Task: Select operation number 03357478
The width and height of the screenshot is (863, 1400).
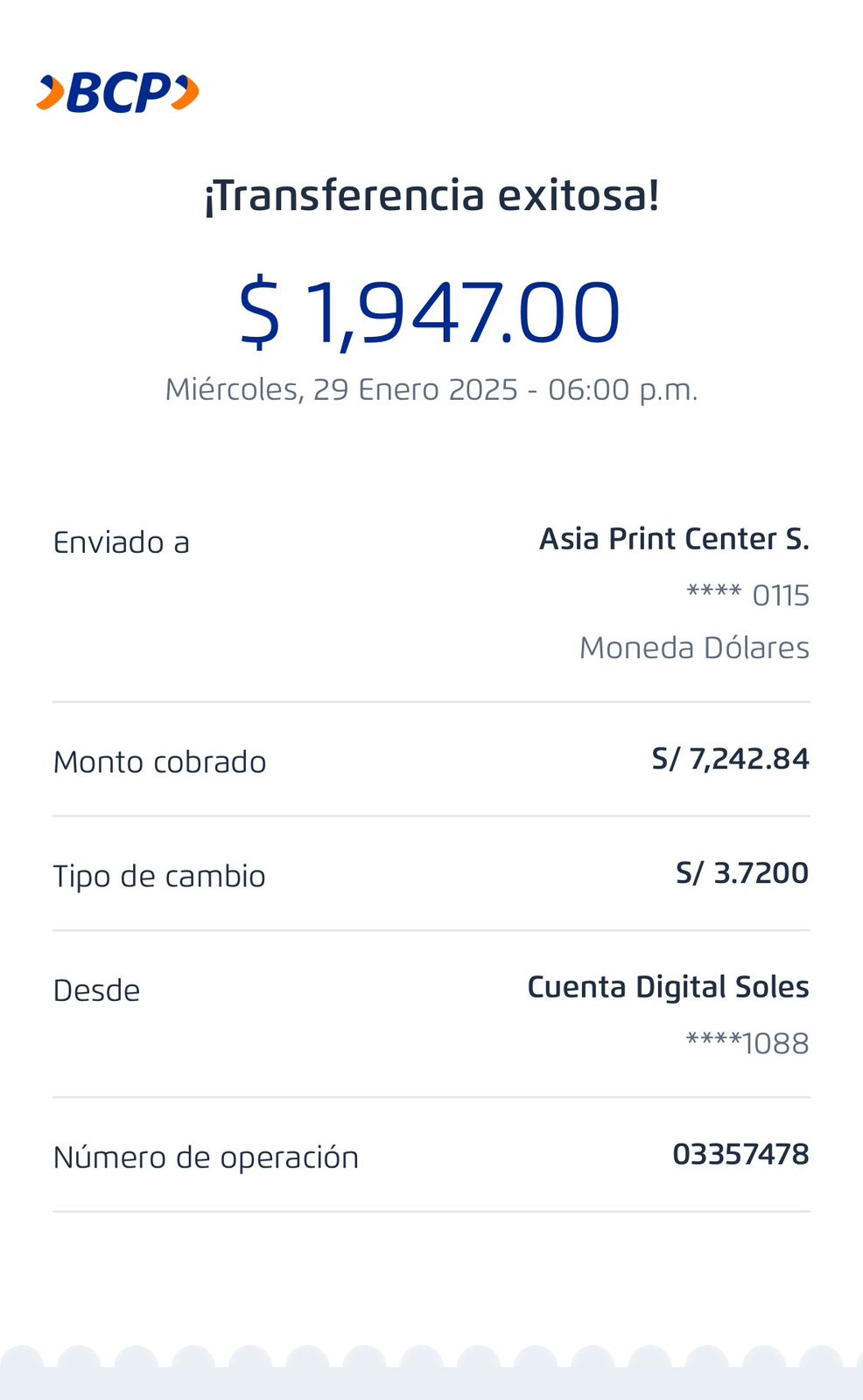Action: coord(740,1154)
